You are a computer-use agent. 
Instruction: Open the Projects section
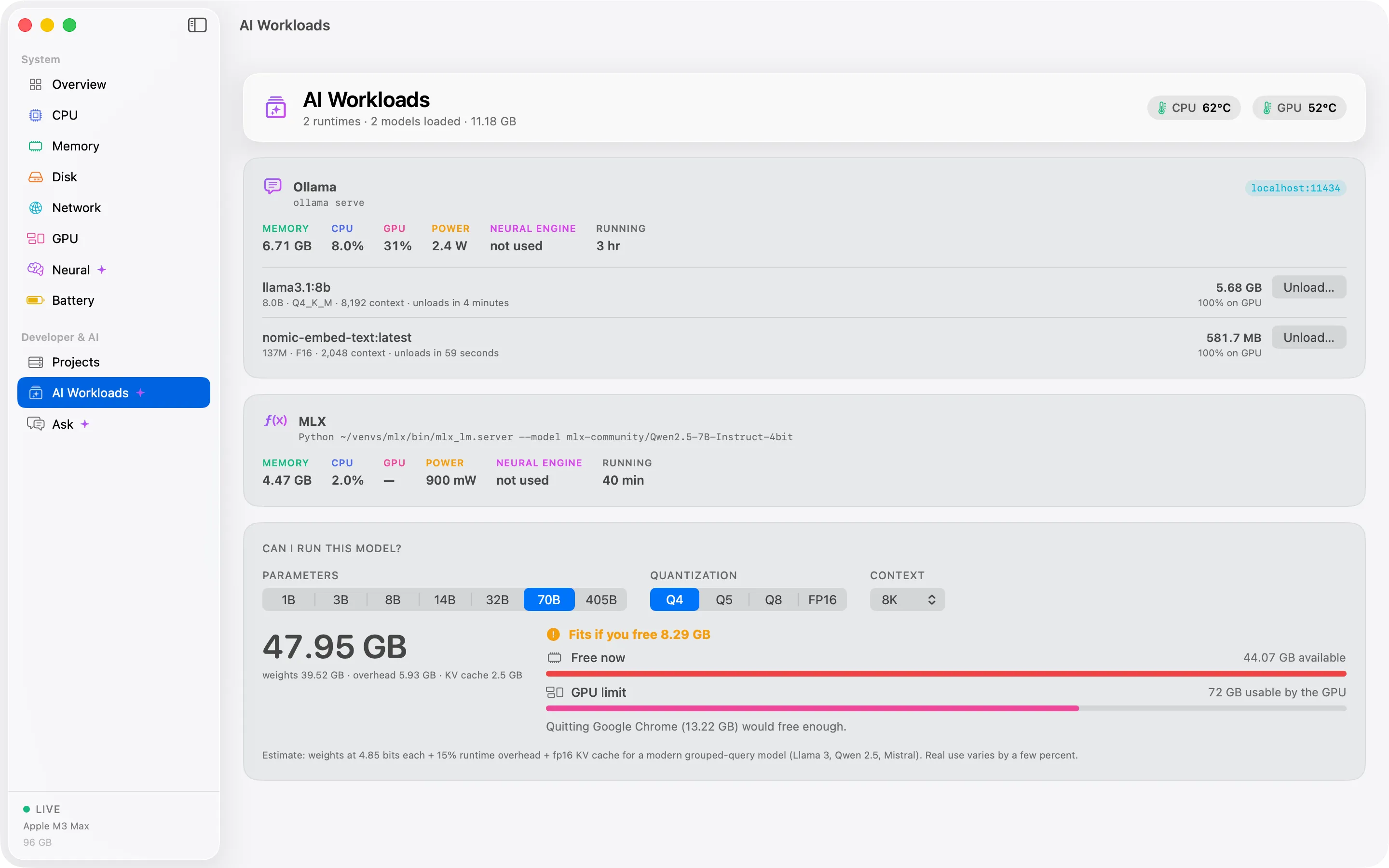[114, 362]
